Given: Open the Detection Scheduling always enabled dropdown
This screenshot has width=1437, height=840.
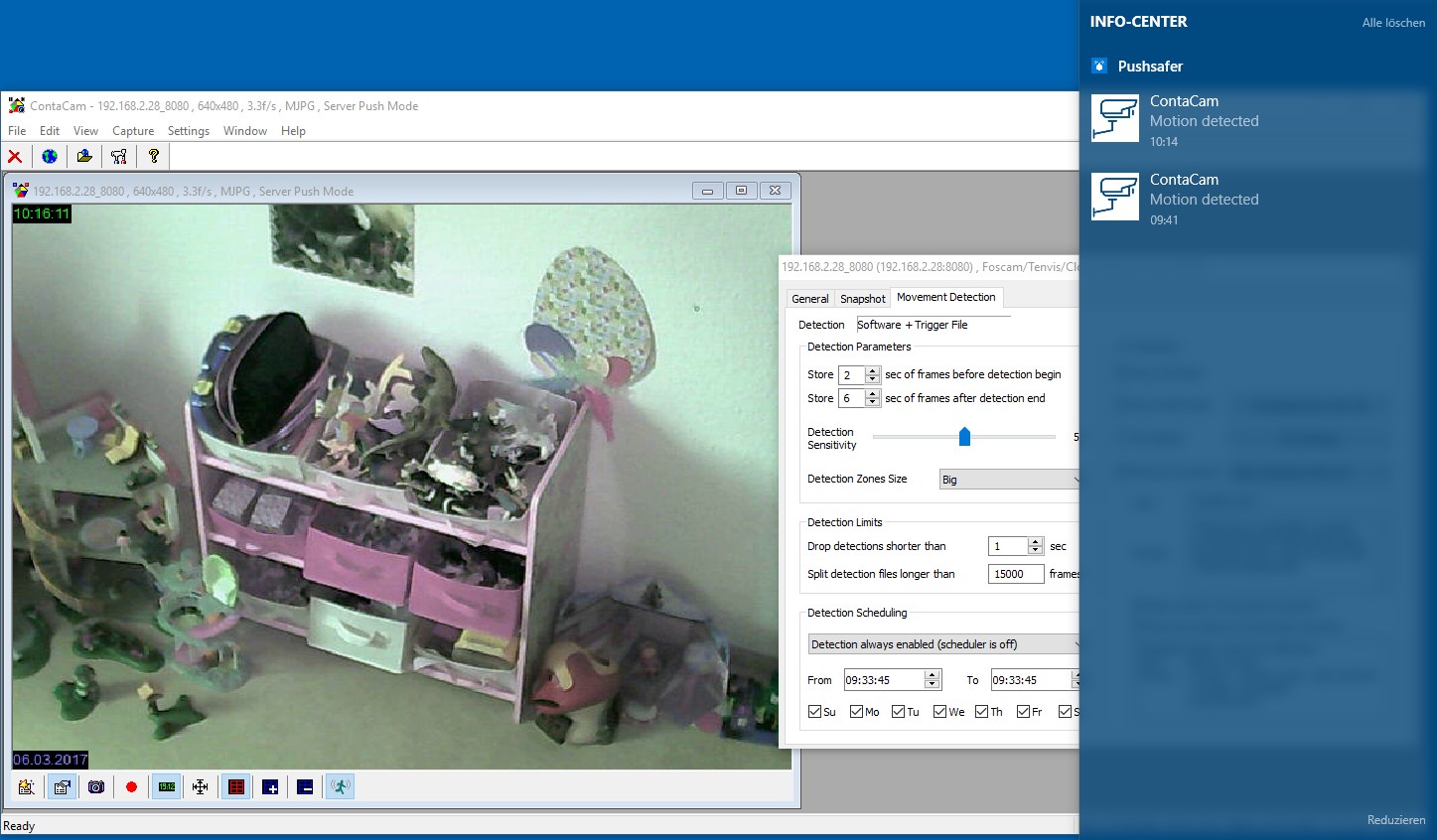Looking at the screenshot, I should click(x=943, y=644).
